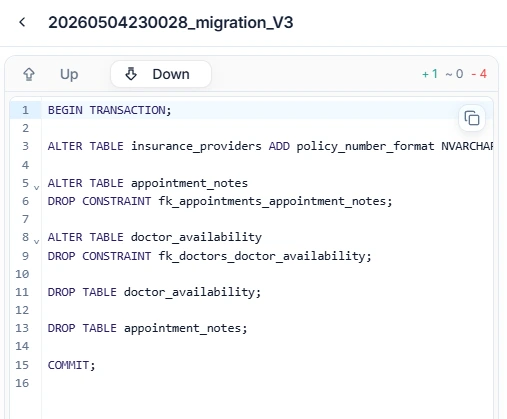Click the BEGIN TRANSACTION; line
Image resolution: width=507 pixels, height=419 pixels.
(x=109, y=110)
